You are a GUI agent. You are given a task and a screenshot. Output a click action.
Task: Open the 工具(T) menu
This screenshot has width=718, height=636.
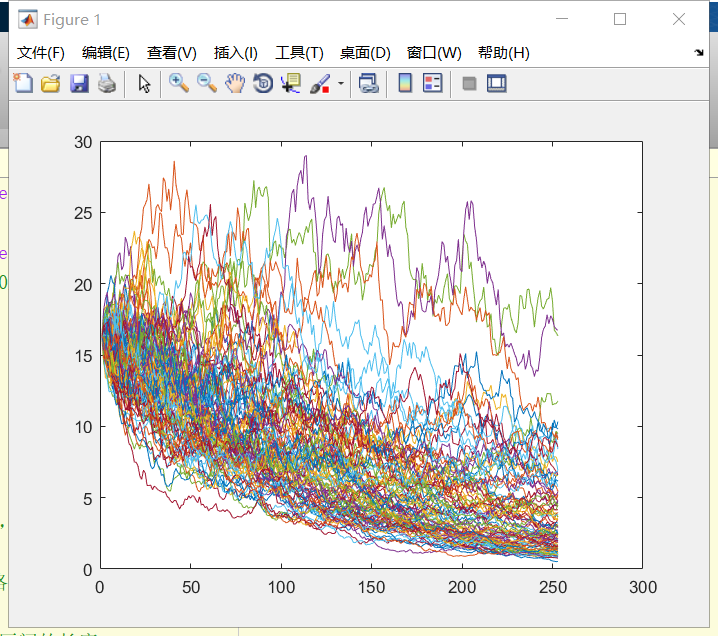[299, 53]
